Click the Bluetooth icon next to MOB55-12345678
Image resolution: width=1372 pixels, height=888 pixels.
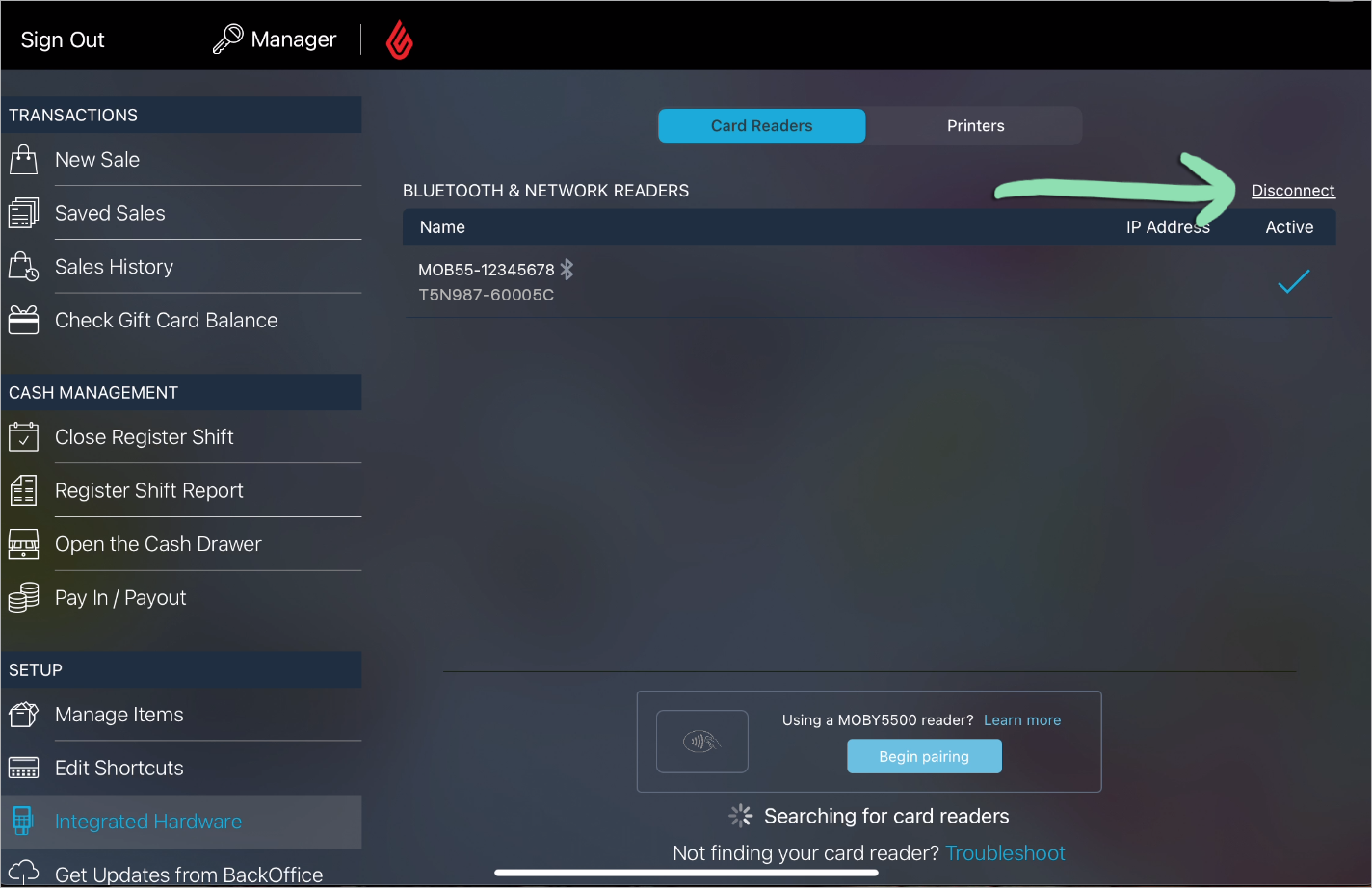pos(567,270)
